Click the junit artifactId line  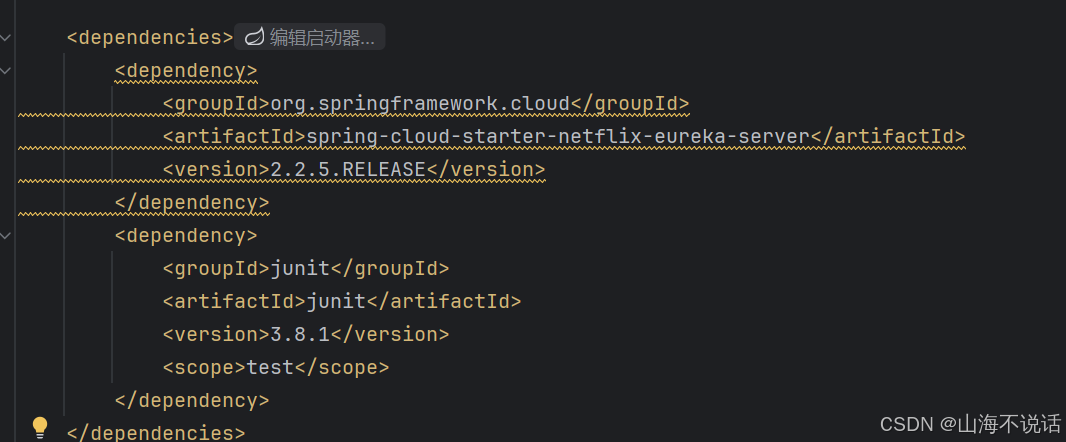tap(342, 301)
